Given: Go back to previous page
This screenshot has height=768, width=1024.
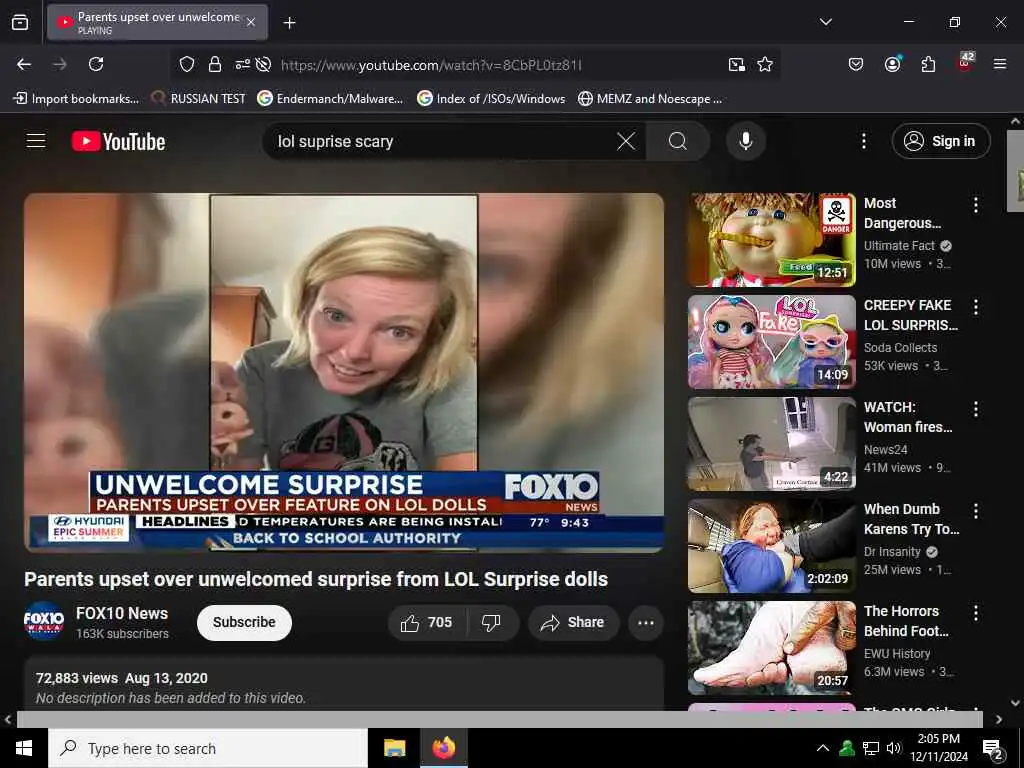Looking at the screenshot, I should click(x=24, y=64).
